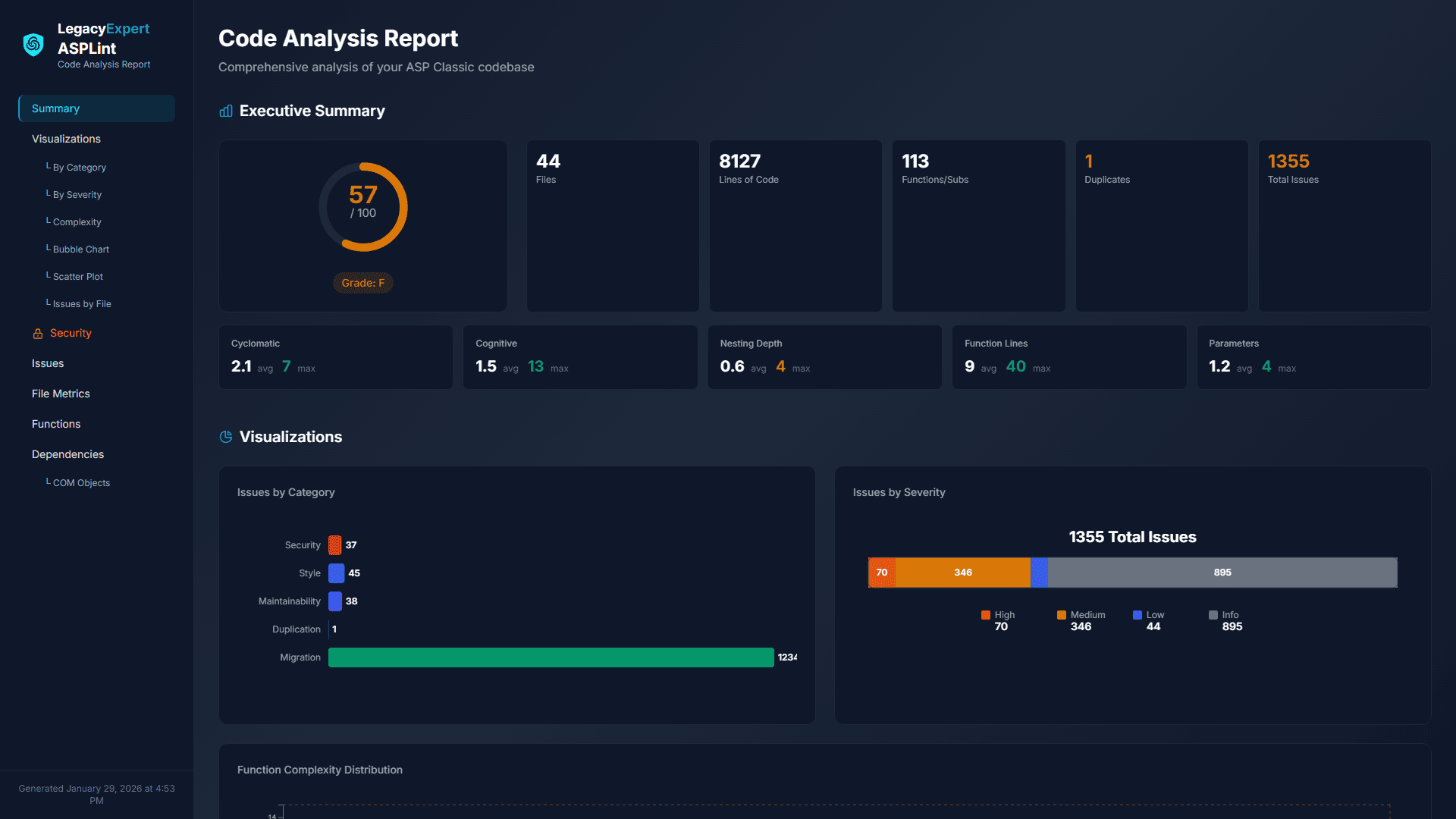Click the Info severity legend color marker
This screenshot has width=1456, height=819.
pos(1213,615)
